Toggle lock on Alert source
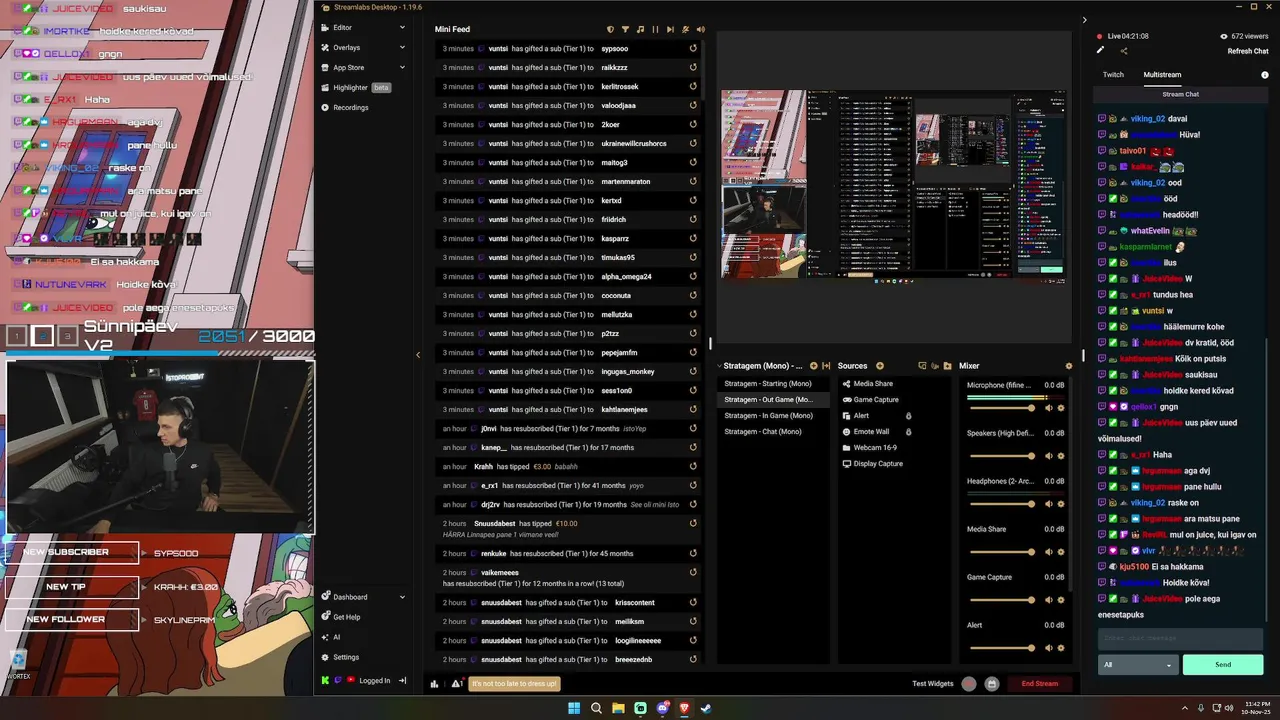Screen dimensions: 1280x720 coord(908,416)
